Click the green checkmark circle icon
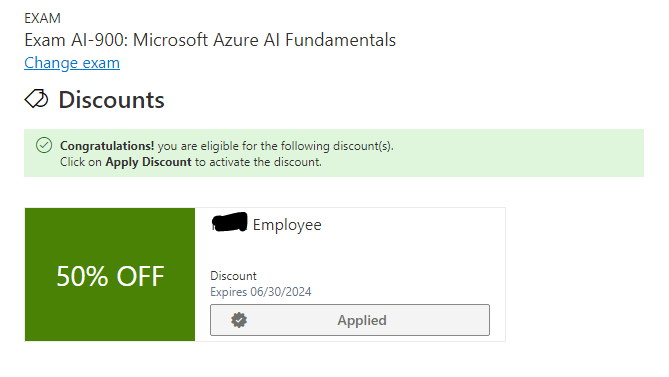 pos(44,145)
